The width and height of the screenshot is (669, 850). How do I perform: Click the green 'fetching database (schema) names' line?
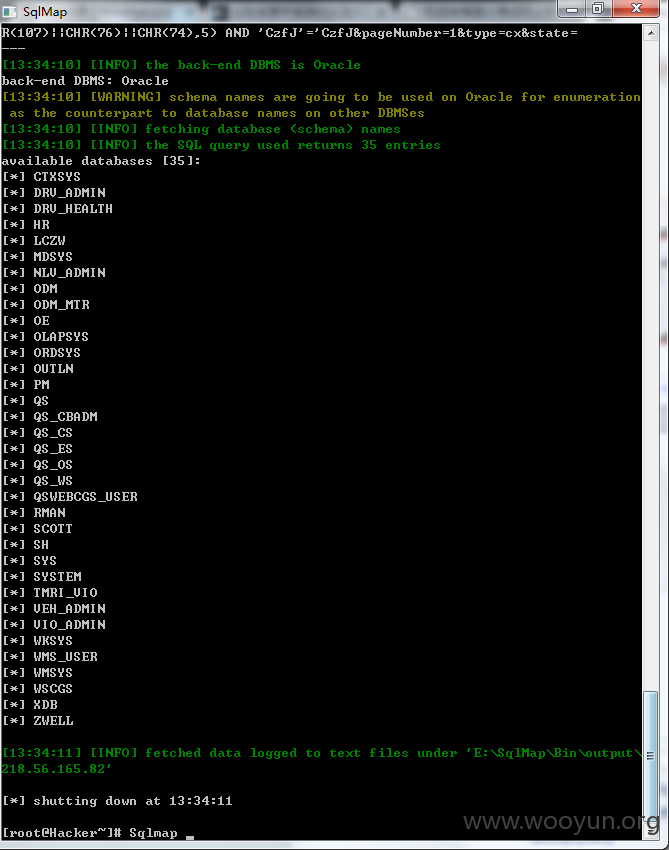201,129
